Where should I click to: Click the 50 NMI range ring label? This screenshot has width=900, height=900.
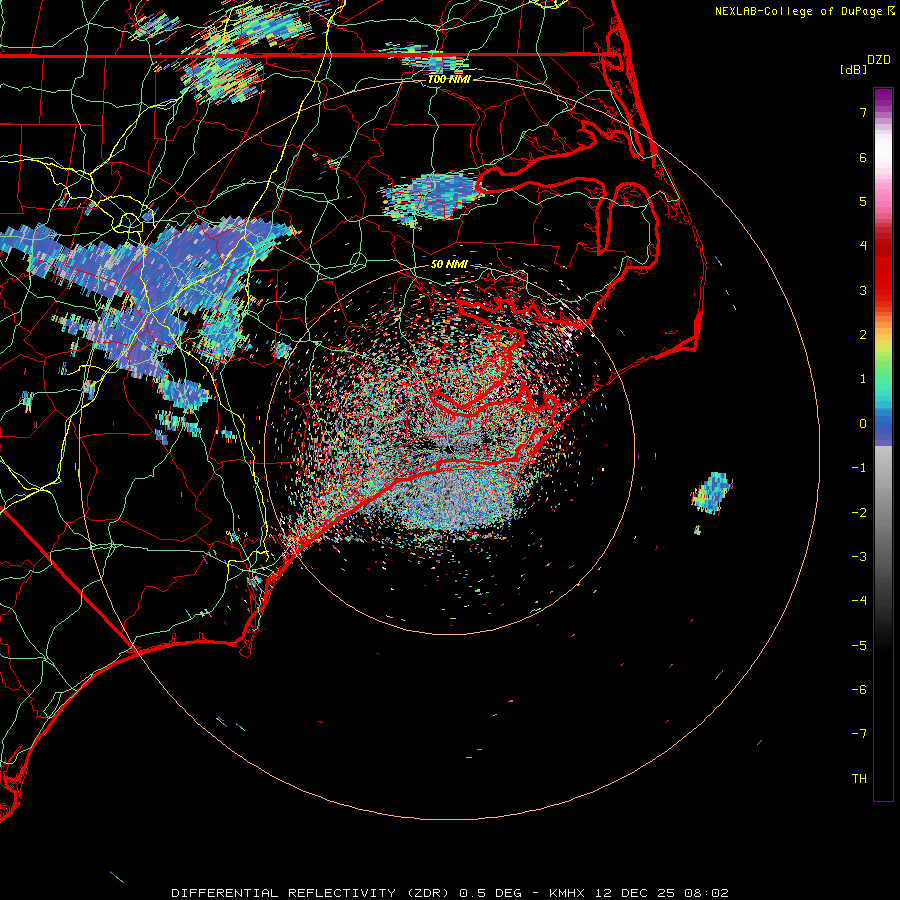pos(449,264)
